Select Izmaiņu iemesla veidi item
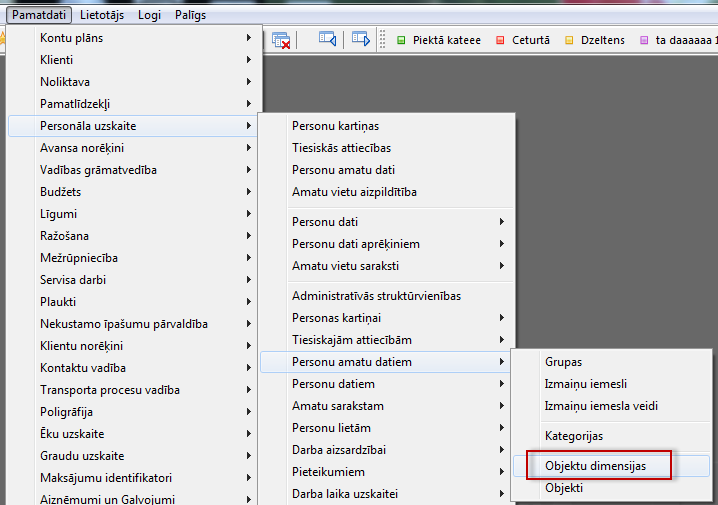The height and width of the screenshot is (505, 718). pyautogui.click(x=611, y=406)
